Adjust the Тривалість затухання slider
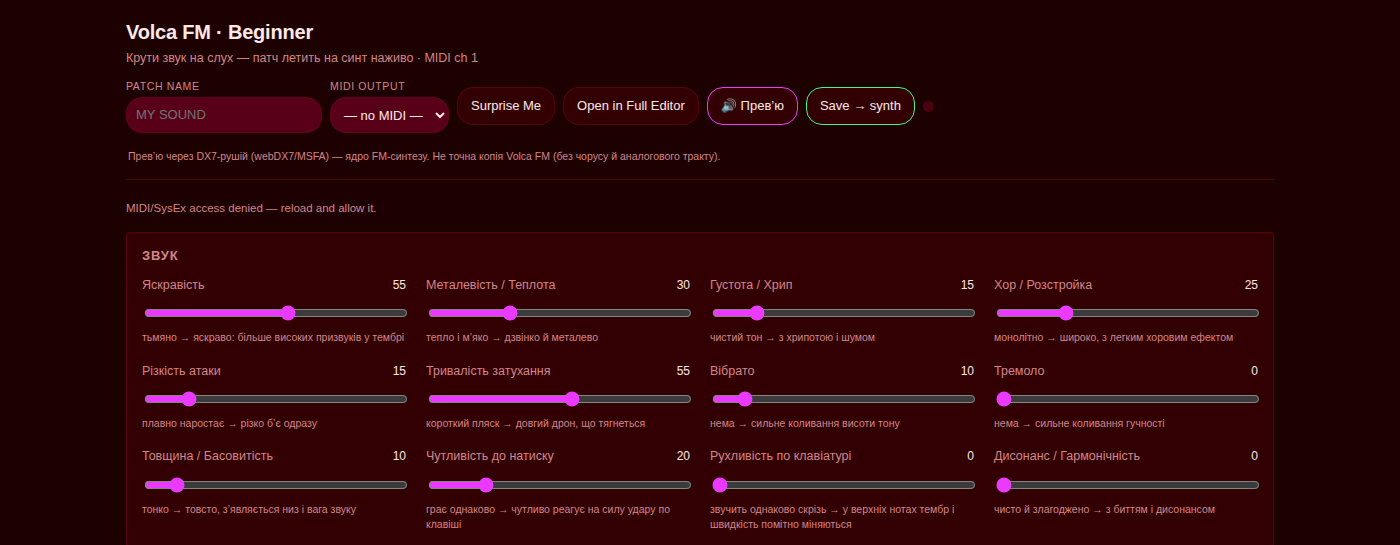This screenshot has height=545, width=1400. pos(558,399)
